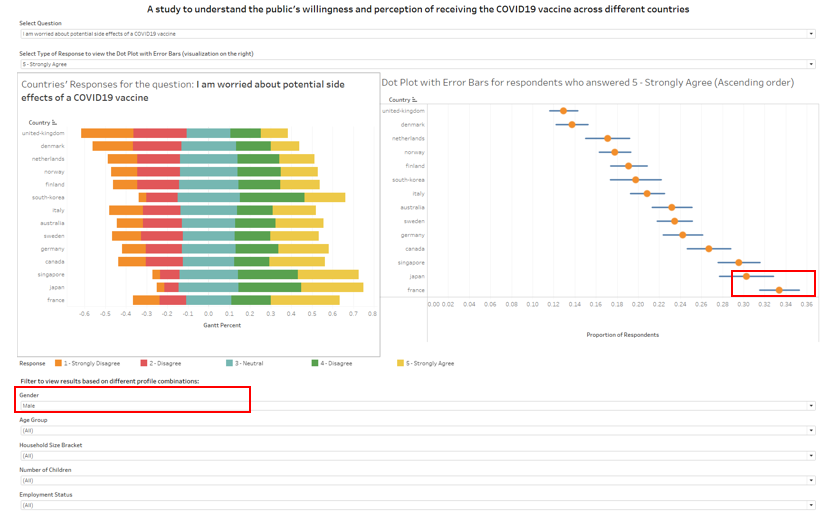Screen dimensions: 824x514
Task: Open the Select Type of Response dropdown
Action: click(x=417, y=64)
